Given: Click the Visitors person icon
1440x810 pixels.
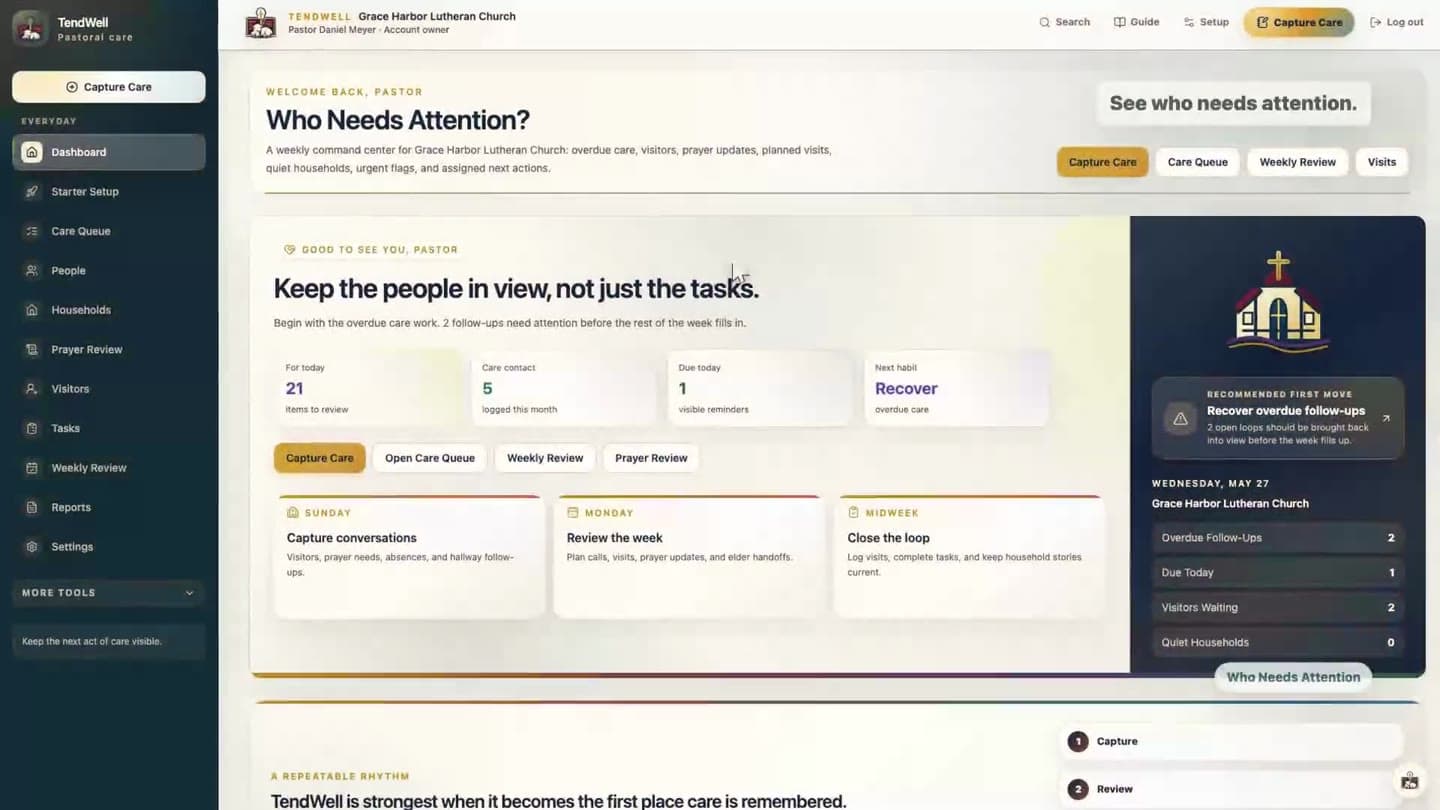Looking at the screenshot, I should pyautogui.click(x=32, y=389).
